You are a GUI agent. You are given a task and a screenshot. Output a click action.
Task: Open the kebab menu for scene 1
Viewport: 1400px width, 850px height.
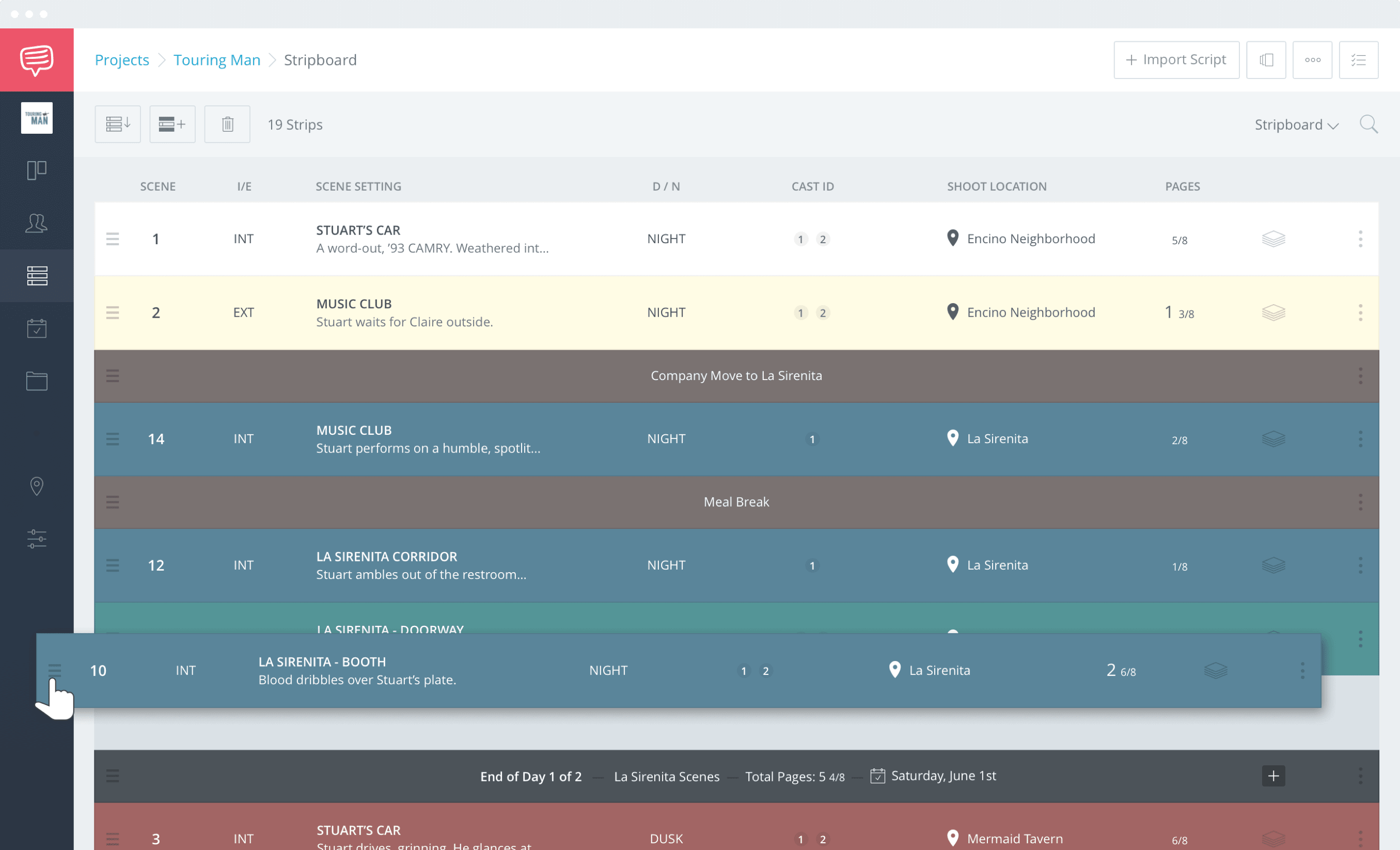pos(1360,239)
